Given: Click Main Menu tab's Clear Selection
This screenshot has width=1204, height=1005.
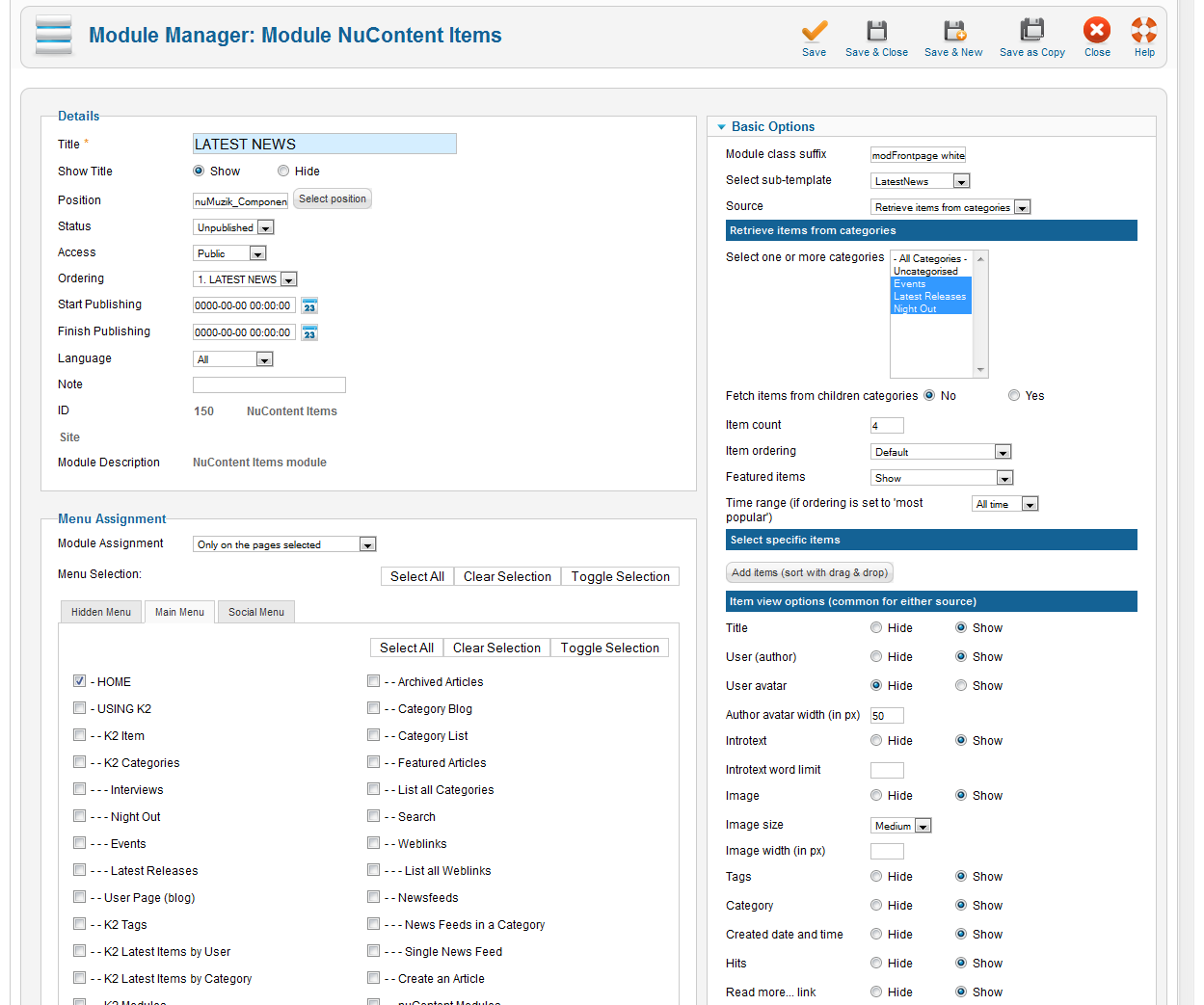Looking at the screenshot, I should (496, 648).
